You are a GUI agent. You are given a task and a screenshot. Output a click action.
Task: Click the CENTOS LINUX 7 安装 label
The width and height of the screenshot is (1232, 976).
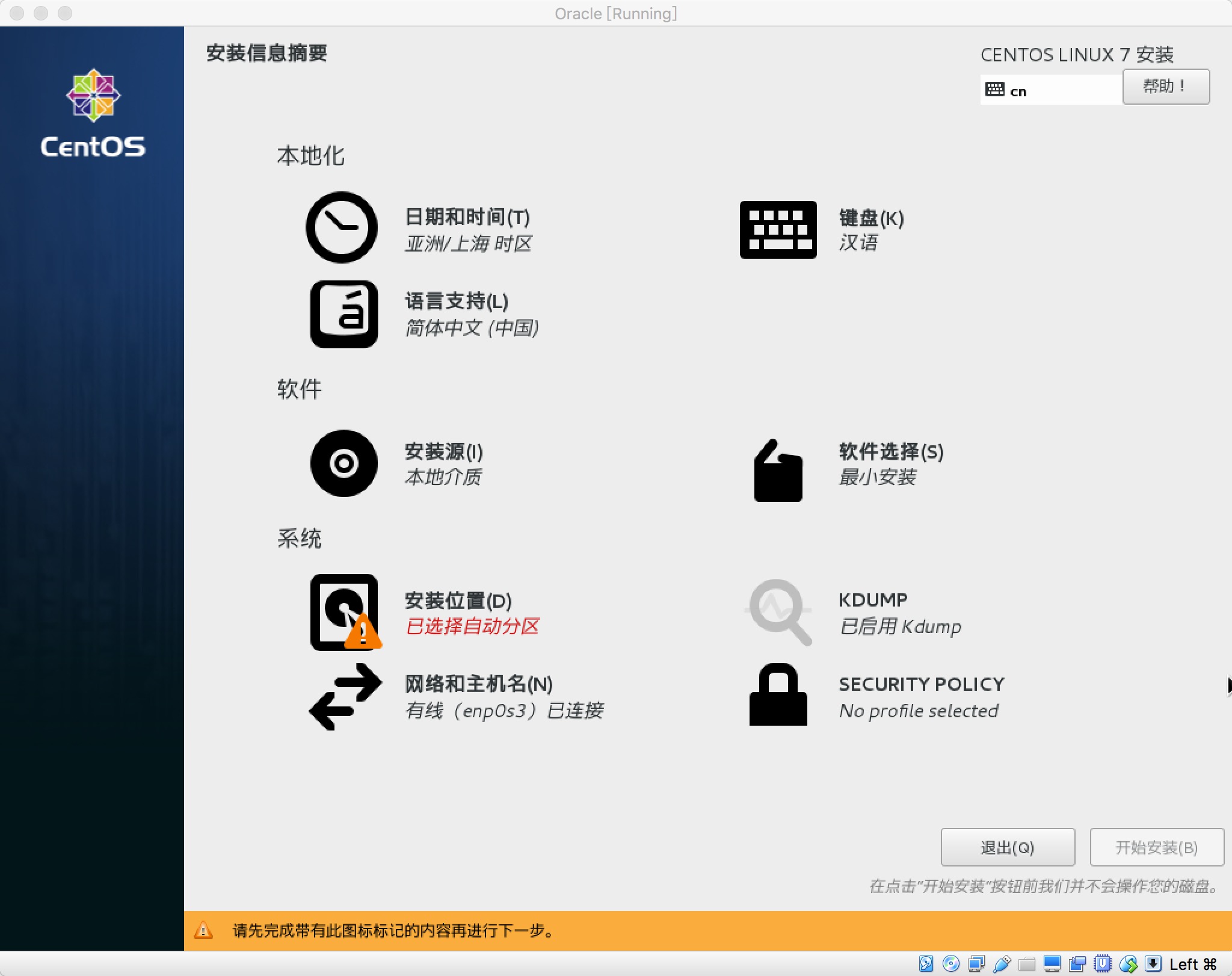click(x=1077, y=55)
